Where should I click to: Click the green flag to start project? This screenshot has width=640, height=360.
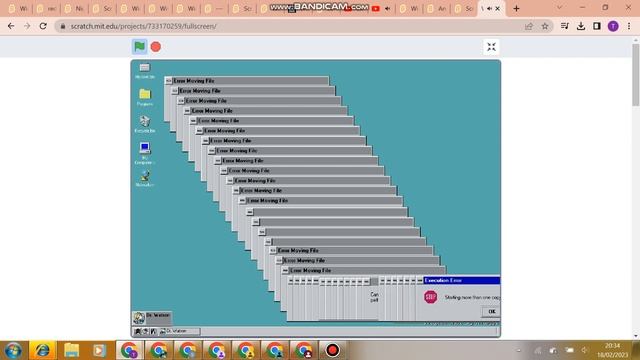click(x=139, y=47)
